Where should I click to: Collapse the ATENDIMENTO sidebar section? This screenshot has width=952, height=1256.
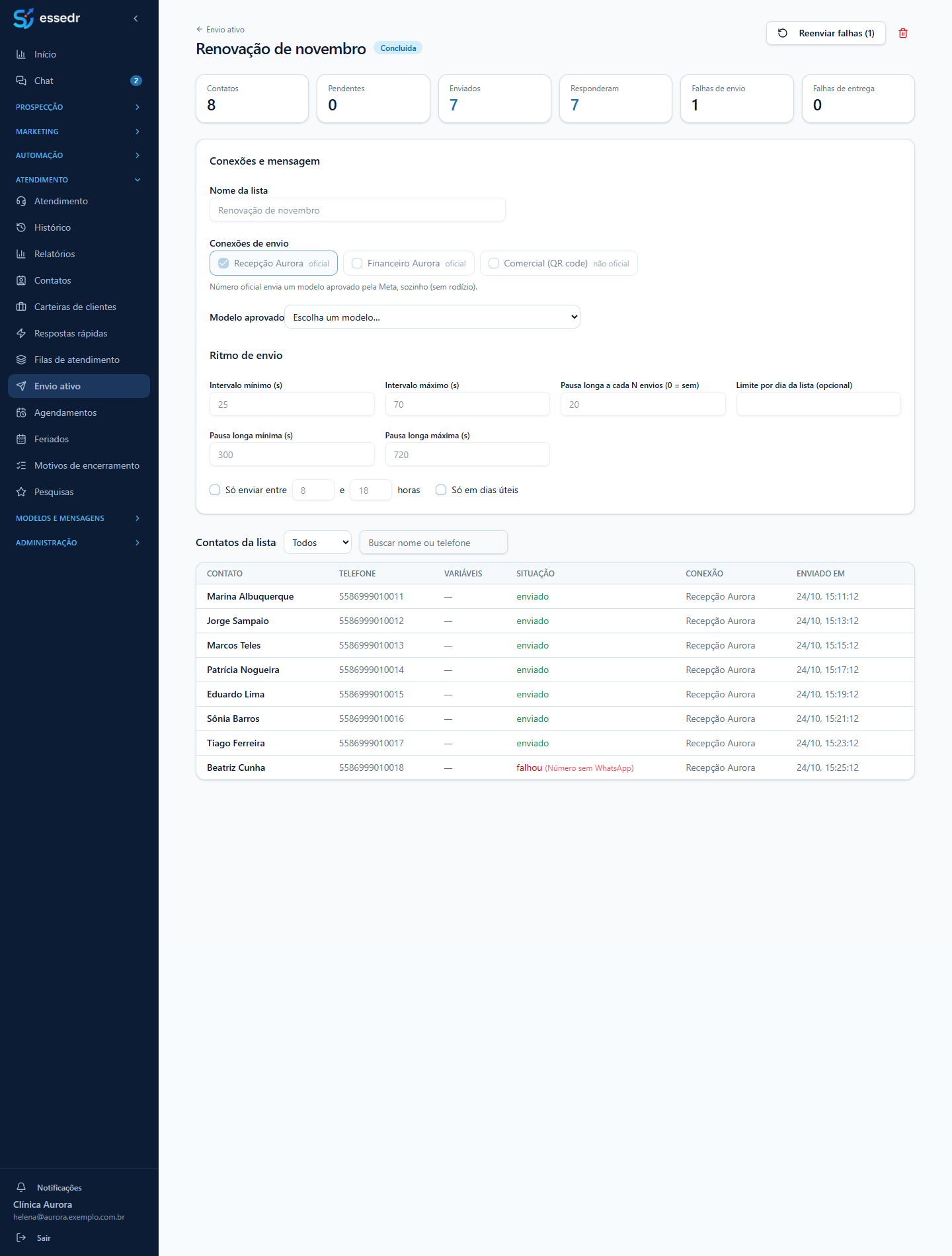(79, 180)
